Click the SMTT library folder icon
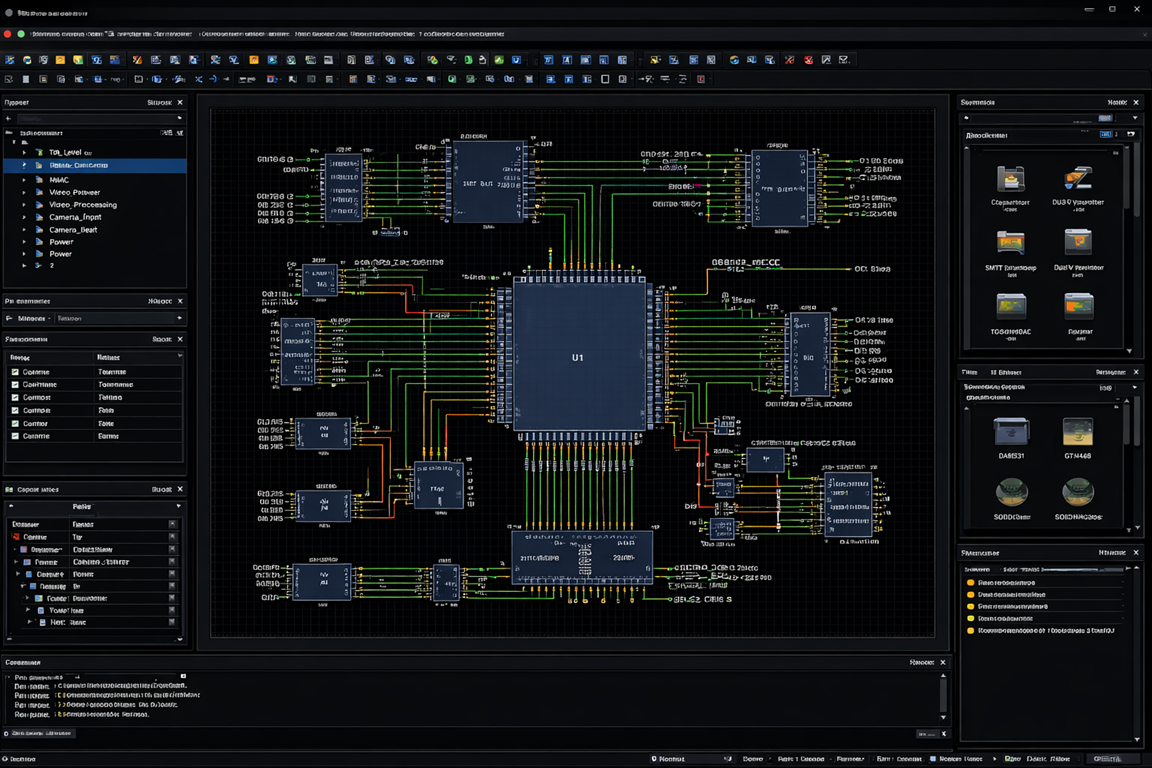The height and width of the screenshot is (768, 1152). [1011, 243]
